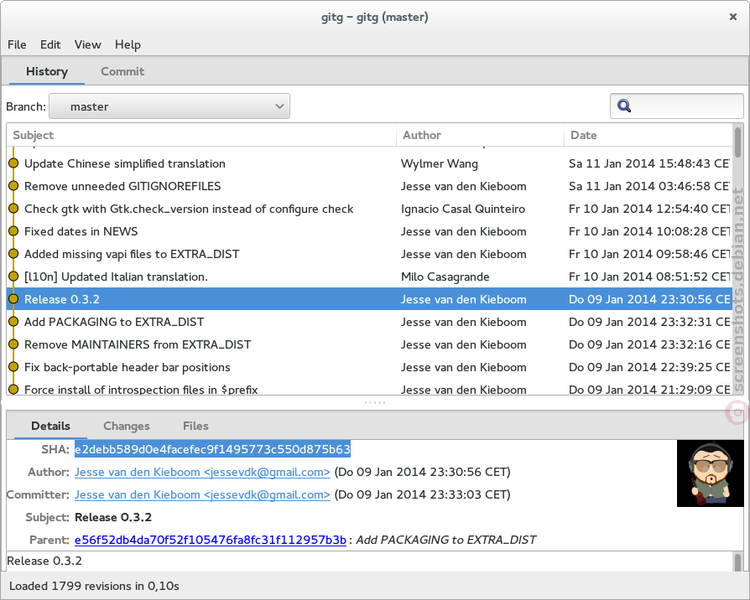Click the author avatar thumbnail
750x600 pixels.
pyautogui.click(x=710, y=473)
